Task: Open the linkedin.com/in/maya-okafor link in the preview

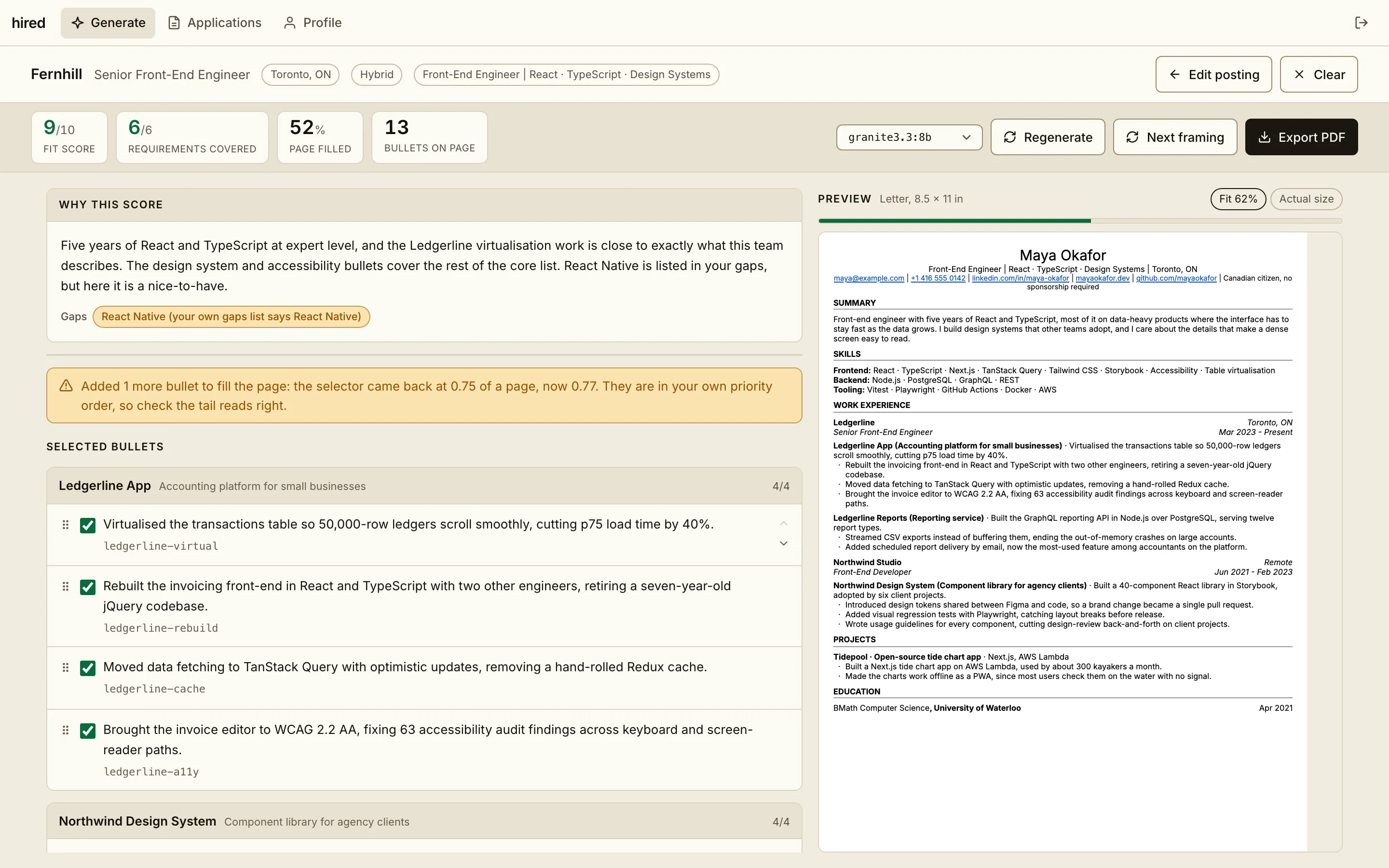Action: coord(1020,278)
